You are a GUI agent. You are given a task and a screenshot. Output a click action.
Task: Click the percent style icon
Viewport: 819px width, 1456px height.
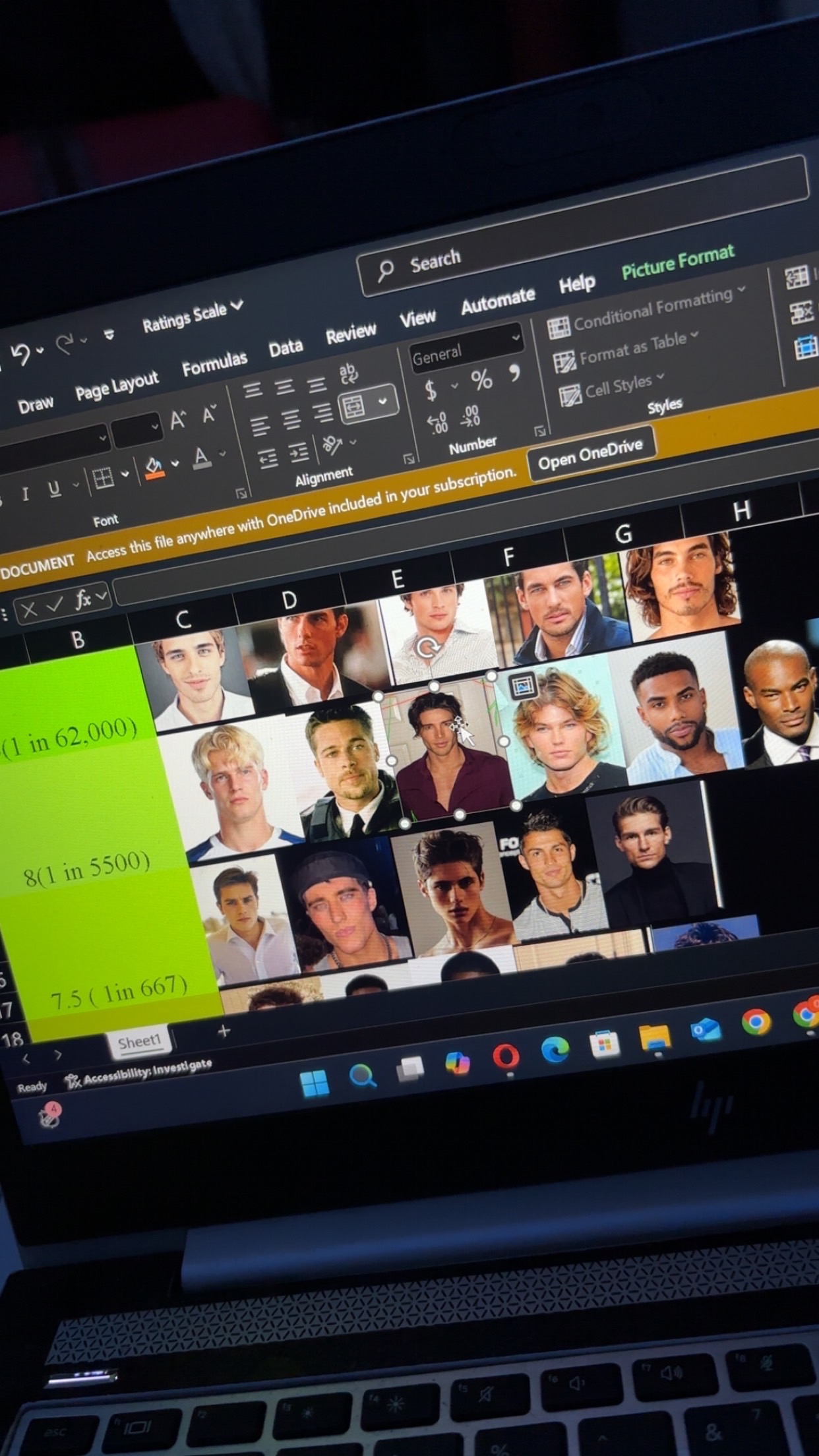point(481,380)
